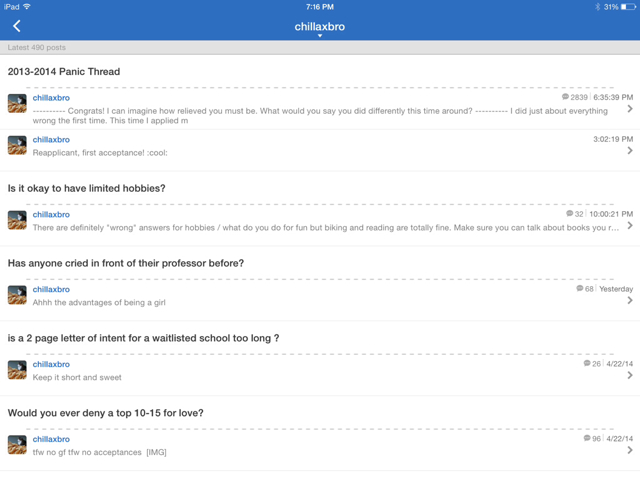
Task: Tap the 7:16 PM clock in status bar
Action: [320, 7]
